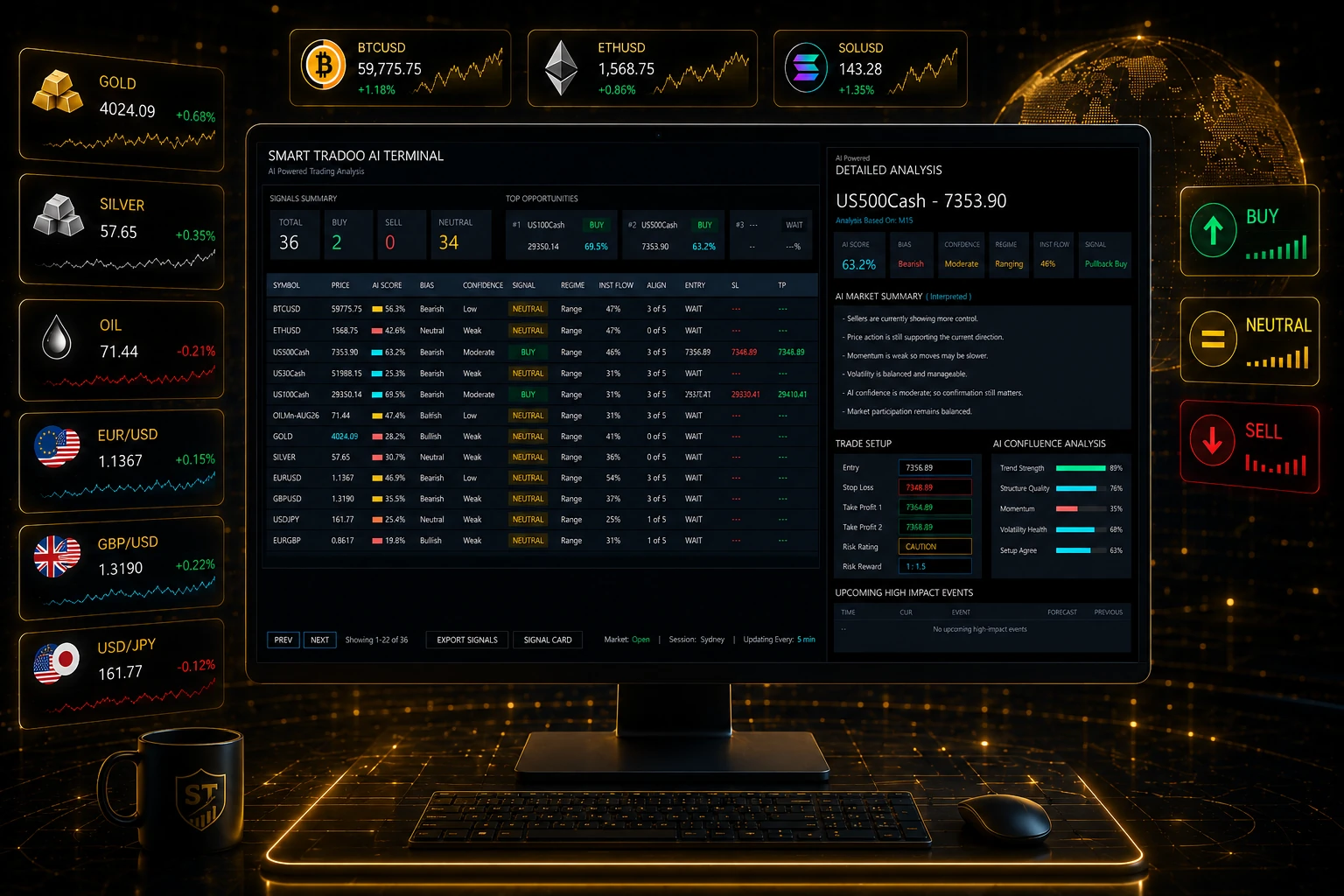Image resolution: width=1344 pixels, height=896 pixels.
Task: Click the NEUTRAL signal in GOLD row
Action: (x=528, y=437)
